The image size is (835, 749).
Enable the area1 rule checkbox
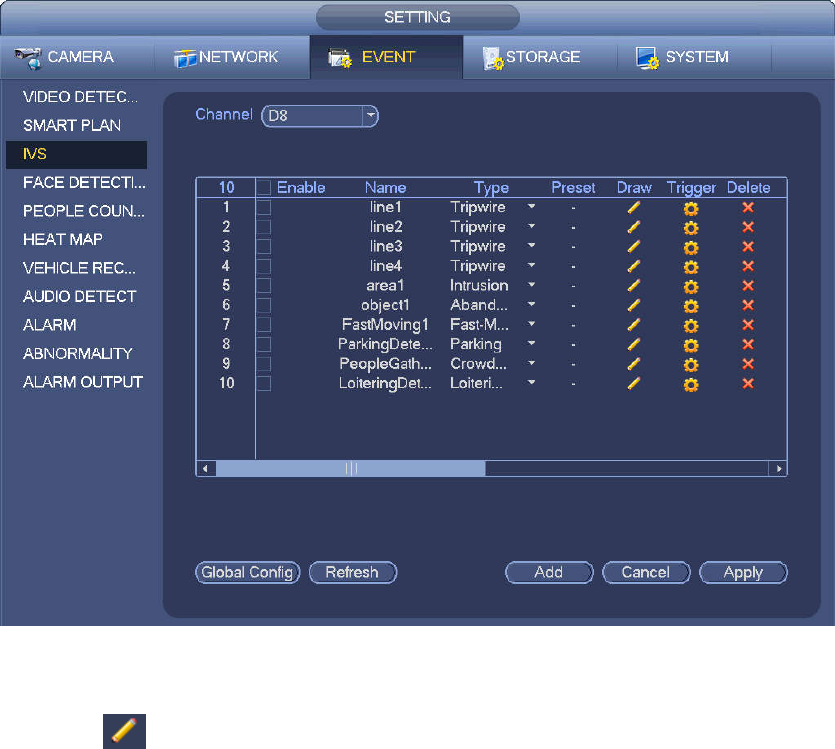[264, 286]
